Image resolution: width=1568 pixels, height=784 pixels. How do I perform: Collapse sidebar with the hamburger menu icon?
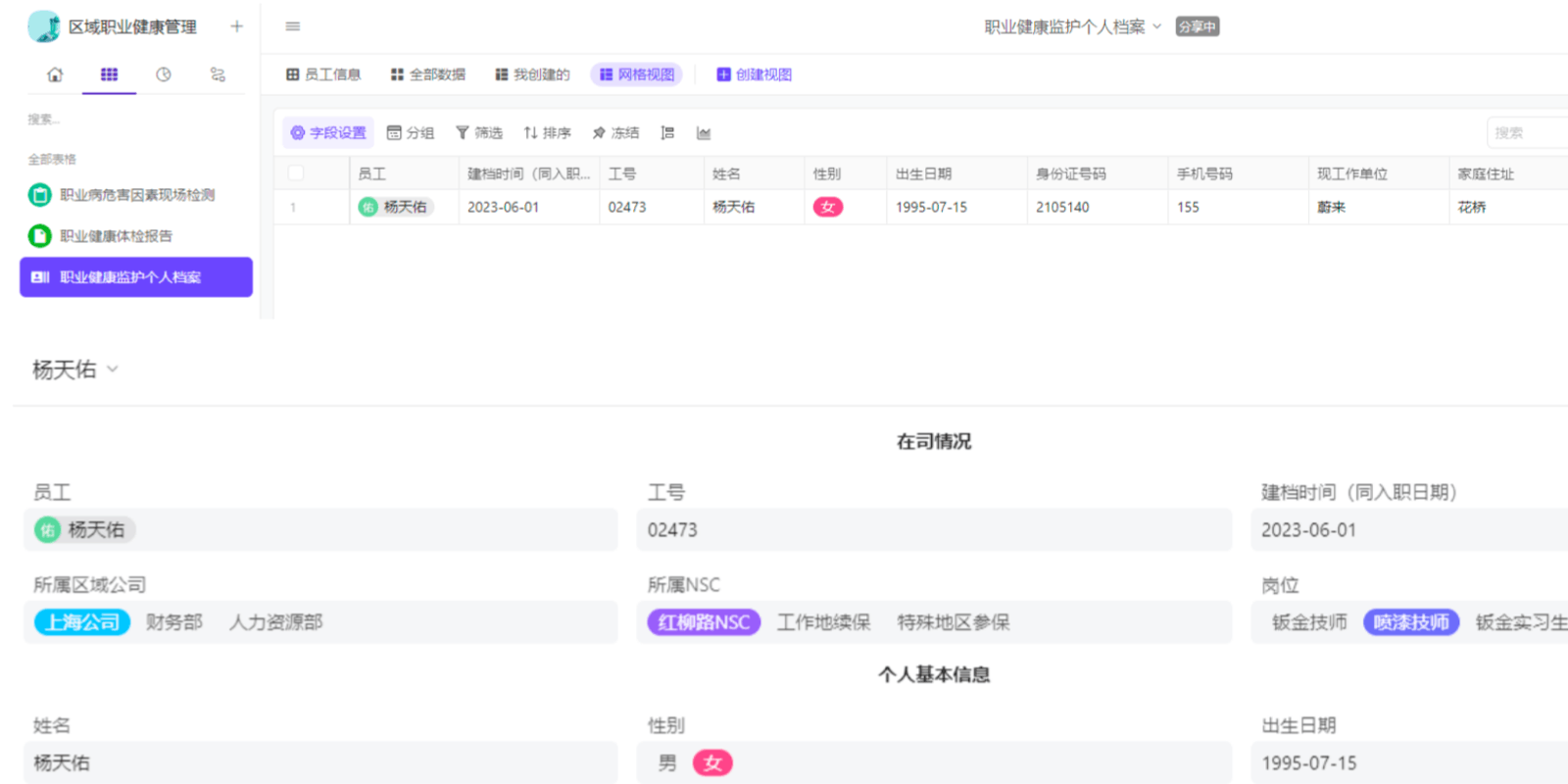[292, 26]
